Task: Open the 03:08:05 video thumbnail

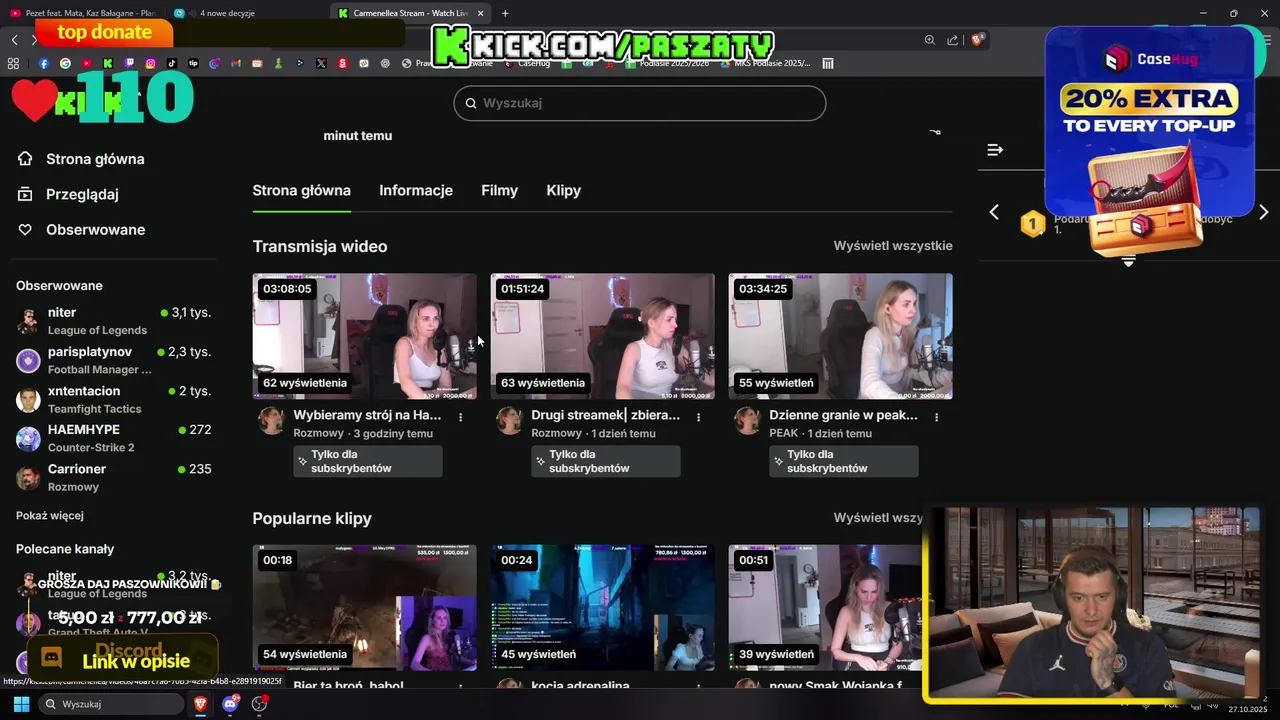Action: [364, 336]
